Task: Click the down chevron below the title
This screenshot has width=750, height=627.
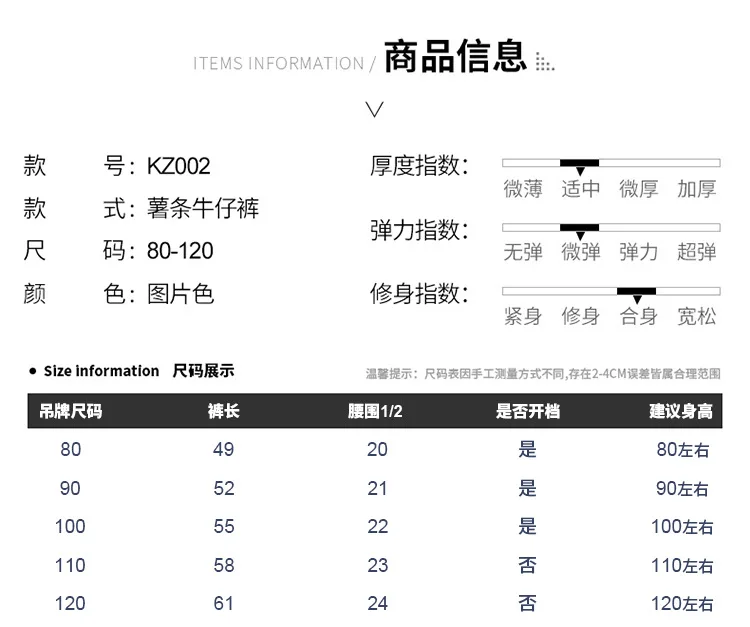Action: [x=375, y=110]
